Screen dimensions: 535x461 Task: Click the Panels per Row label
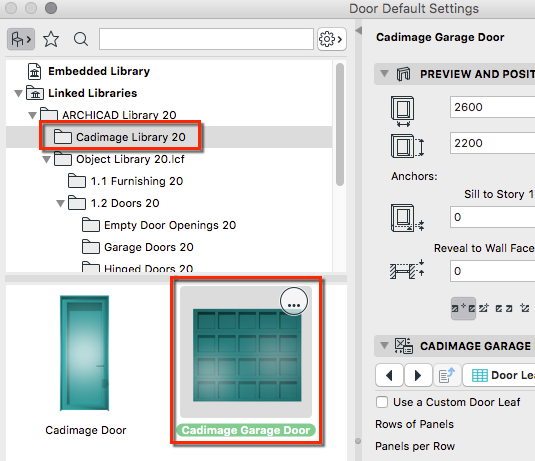pos(415,446)
